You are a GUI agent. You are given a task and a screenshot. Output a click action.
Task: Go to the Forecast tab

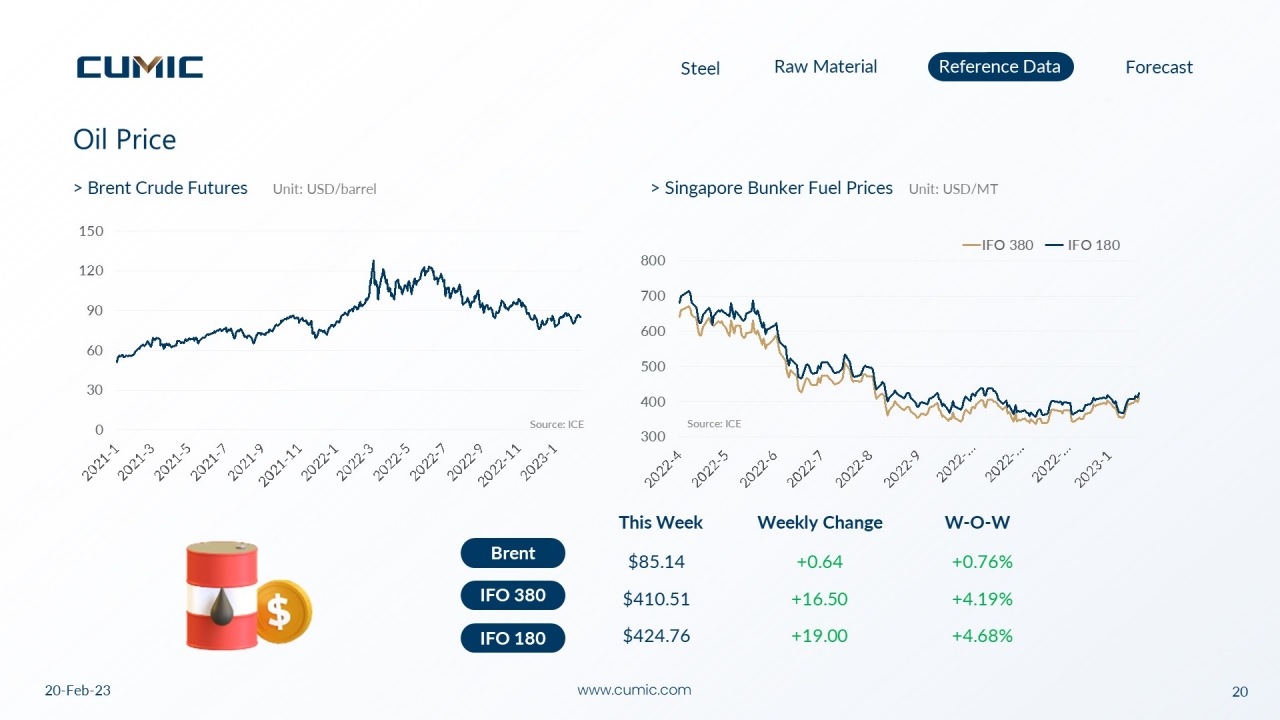pos(1159,67)
